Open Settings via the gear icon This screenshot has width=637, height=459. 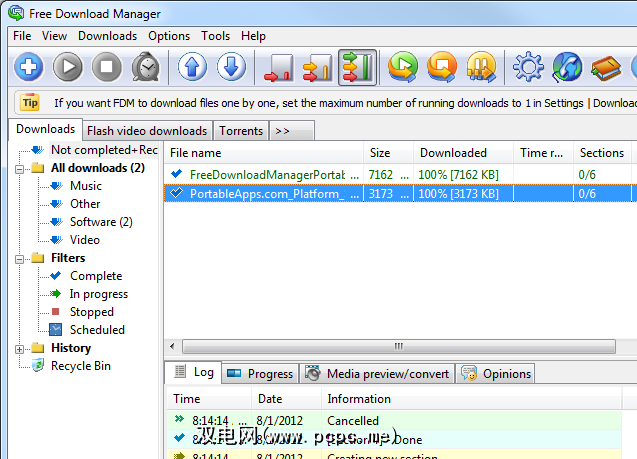(x=528, y=67)
